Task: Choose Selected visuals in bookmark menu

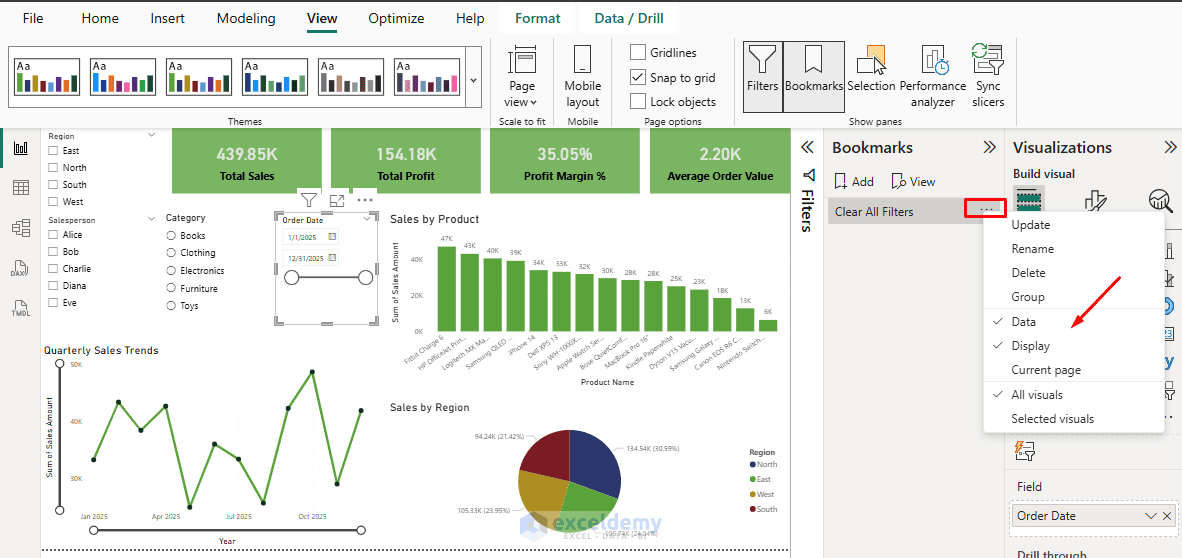Action: [1073, 418]
